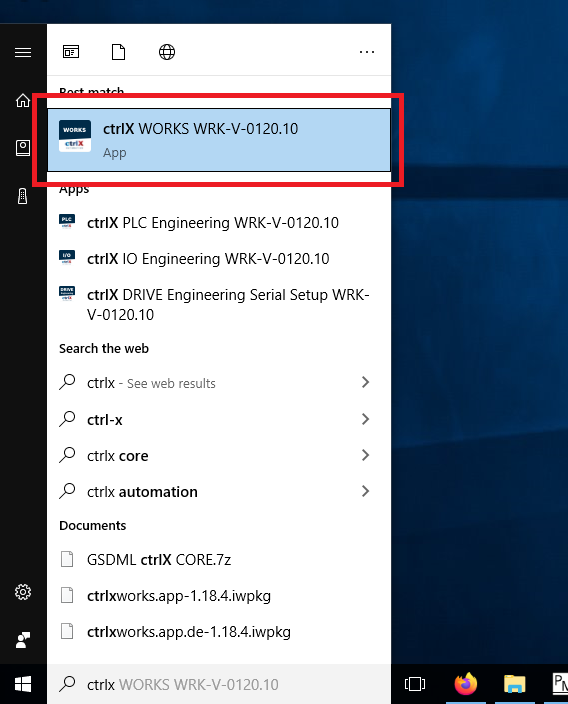Screen dimensions: 568x704
Task: Select 'ctrlx - See web results' suggestion
Action: [219, 383]
